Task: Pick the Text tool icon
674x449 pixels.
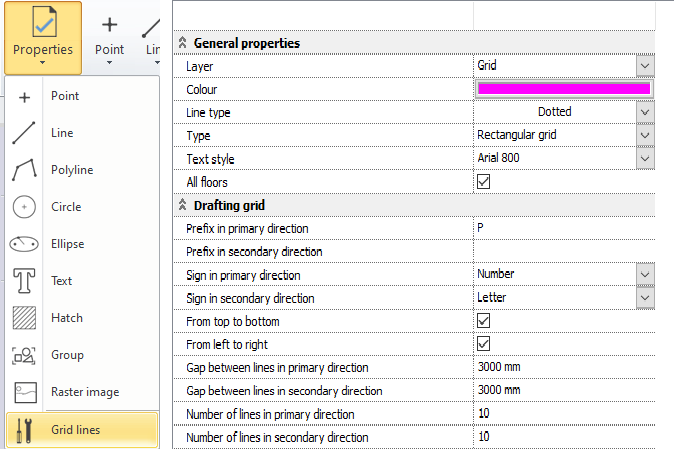Action: (x=24, y=281)
